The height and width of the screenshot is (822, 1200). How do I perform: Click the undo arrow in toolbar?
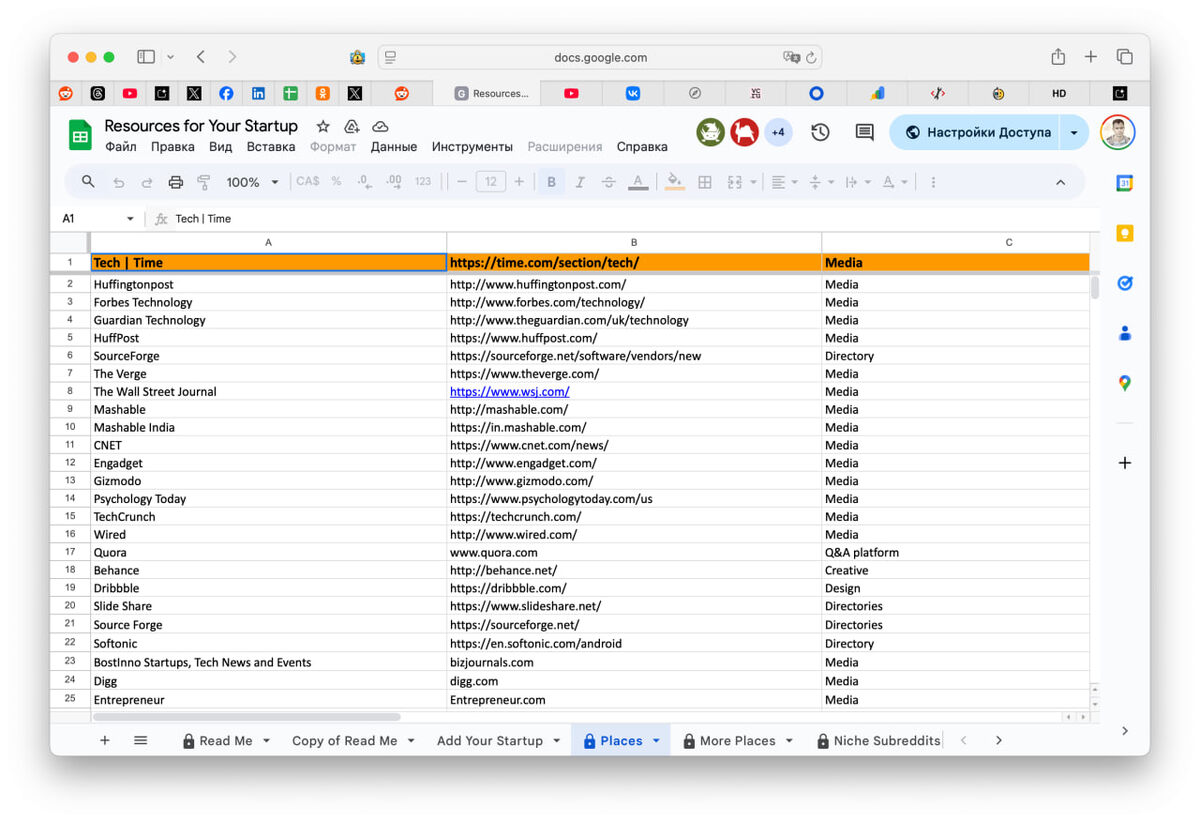click(x=119, y=182)
